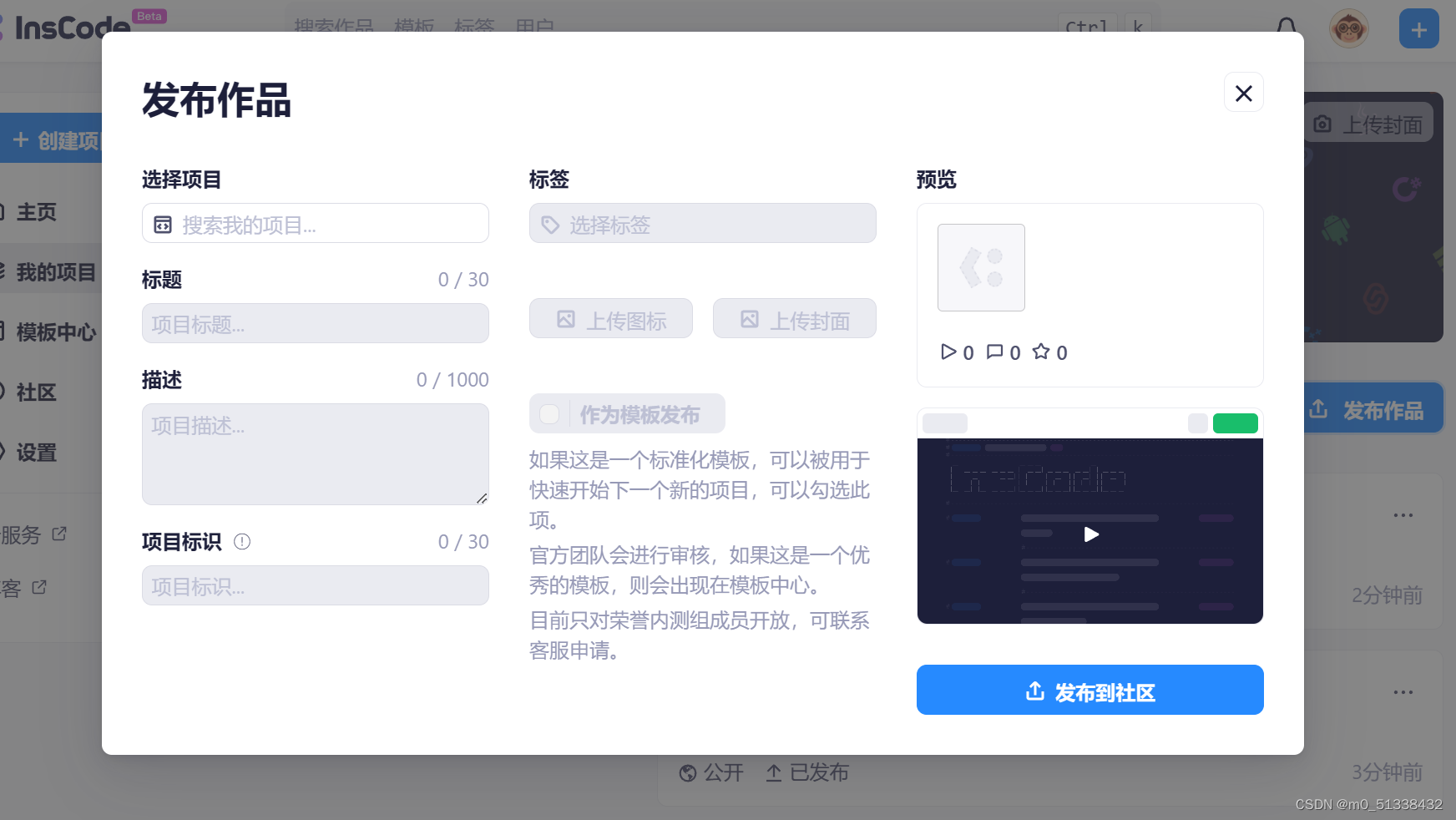Click the 服务 external link in sidebar

pyautogui.click(x=33, y=534)
